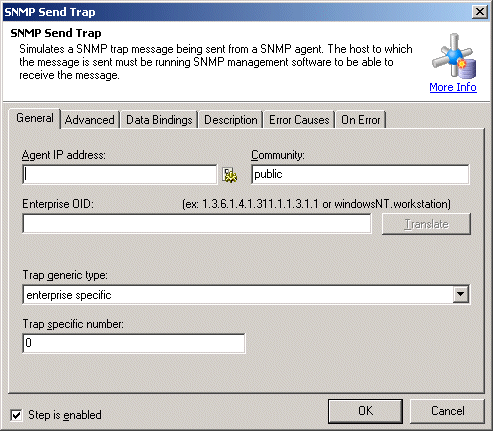Select the enterprise specific combo box
This screenshot has height=431, width=493.
[246, 294]
